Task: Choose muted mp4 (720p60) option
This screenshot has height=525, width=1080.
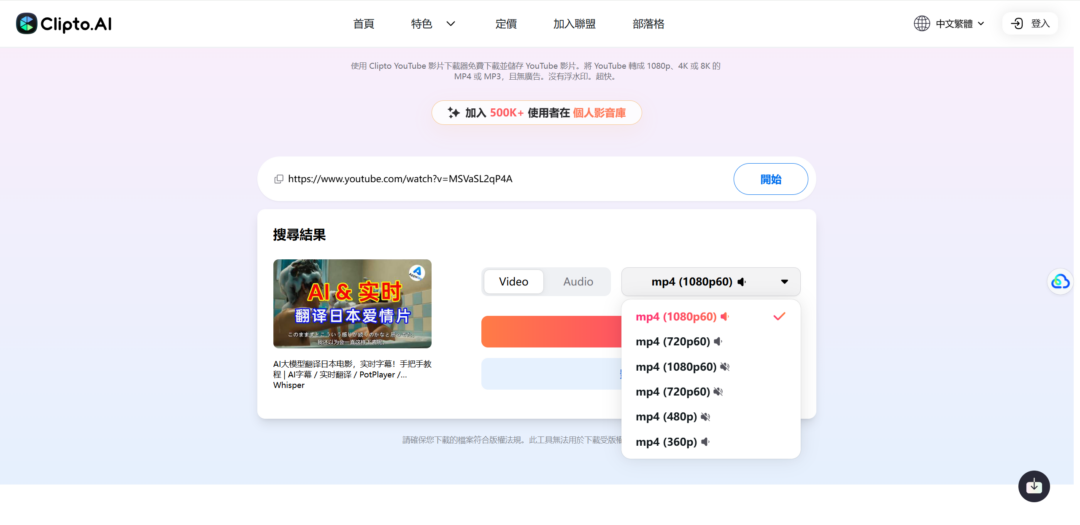Action: (711, 391)
